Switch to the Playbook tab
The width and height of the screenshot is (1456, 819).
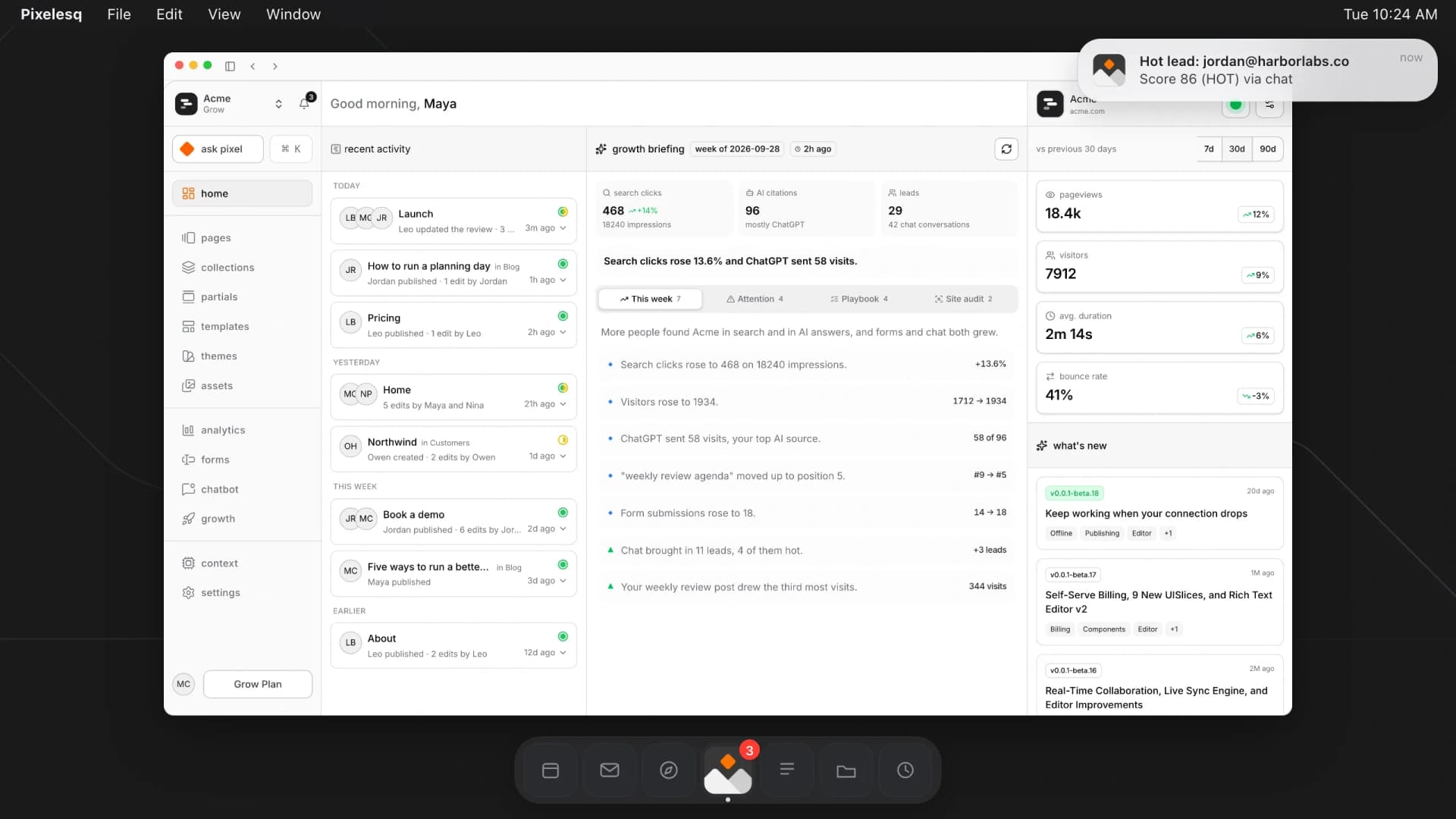click(x=859, y=299)
